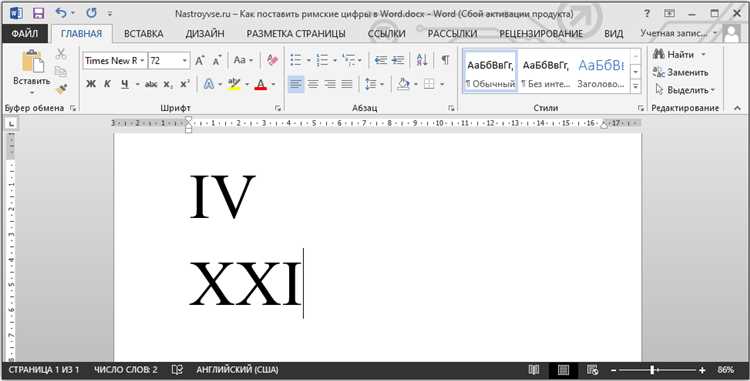Clear all formatting eraser icon
The image size is (750, 381).
[272, 60]
